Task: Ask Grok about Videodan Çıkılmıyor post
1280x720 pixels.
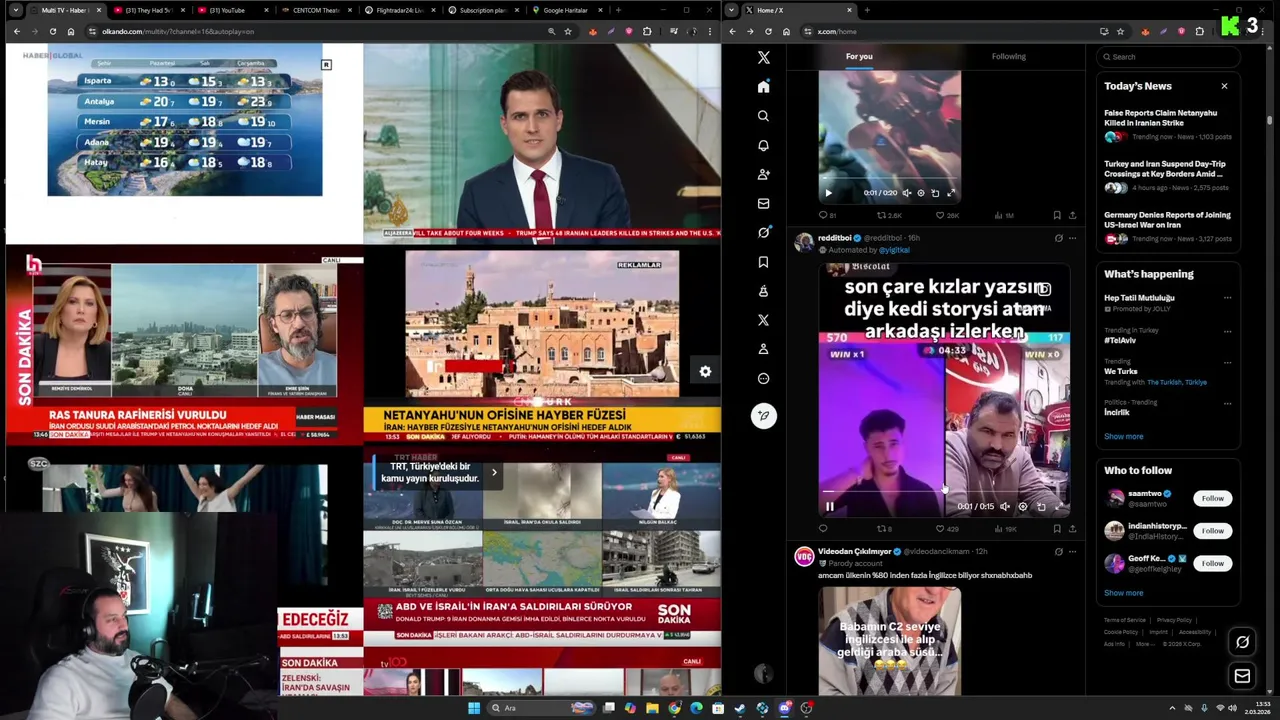Action: [1058, 551]
